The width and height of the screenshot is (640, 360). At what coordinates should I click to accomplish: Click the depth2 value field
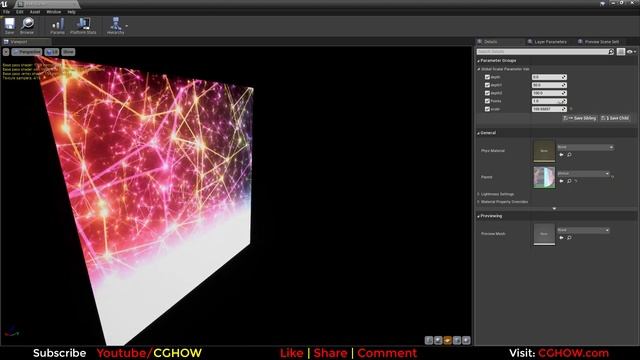pyautogui.click(x=549, y=93)
